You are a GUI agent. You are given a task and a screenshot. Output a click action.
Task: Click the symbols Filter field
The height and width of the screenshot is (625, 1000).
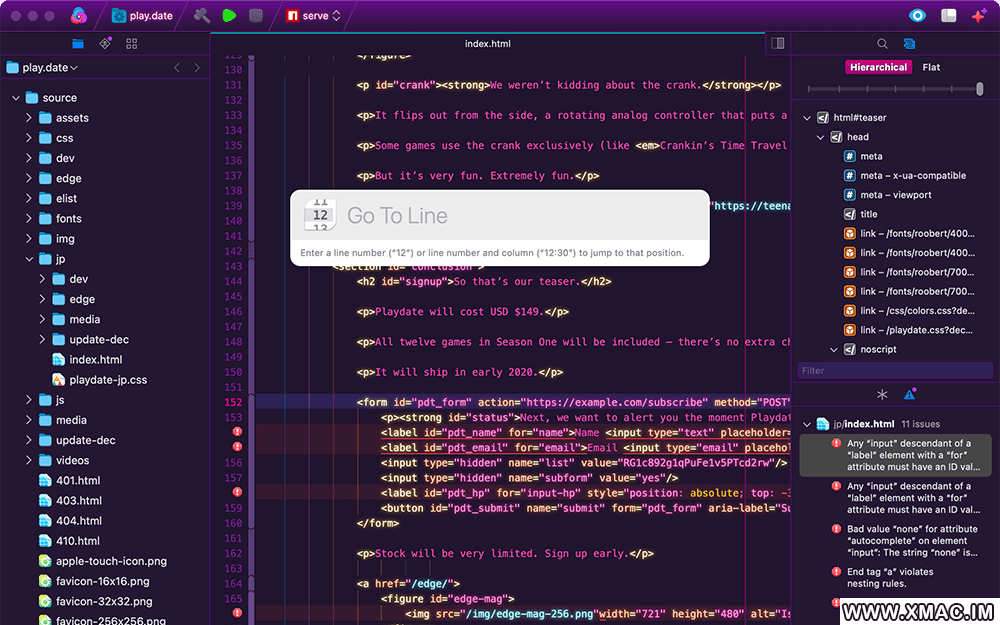[x=895, y=371]
